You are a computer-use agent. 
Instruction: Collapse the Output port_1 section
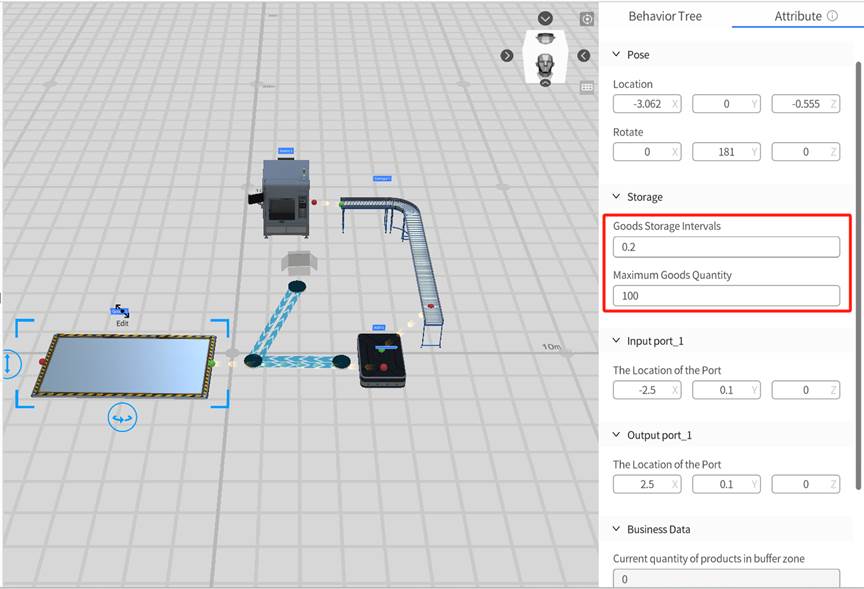(615, 436)
